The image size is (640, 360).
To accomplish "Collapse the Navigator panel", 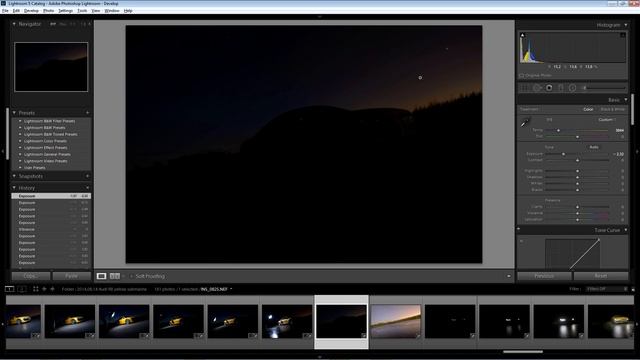I will 14,24.
